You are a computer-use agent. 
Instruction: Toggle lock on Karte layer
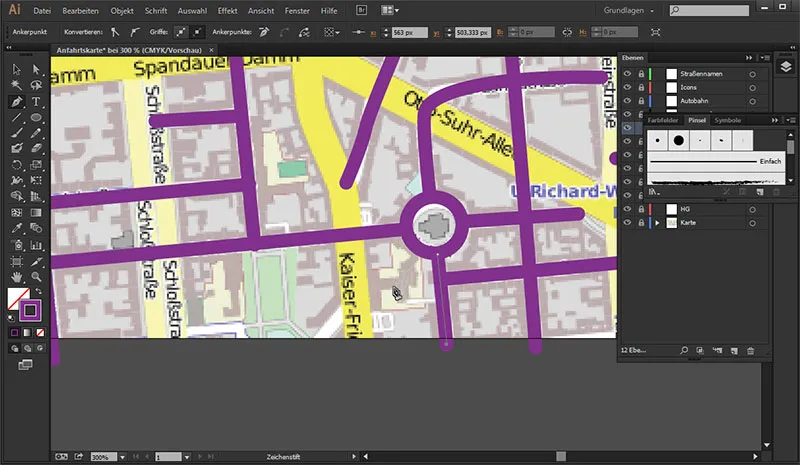(x=641, y=223)
